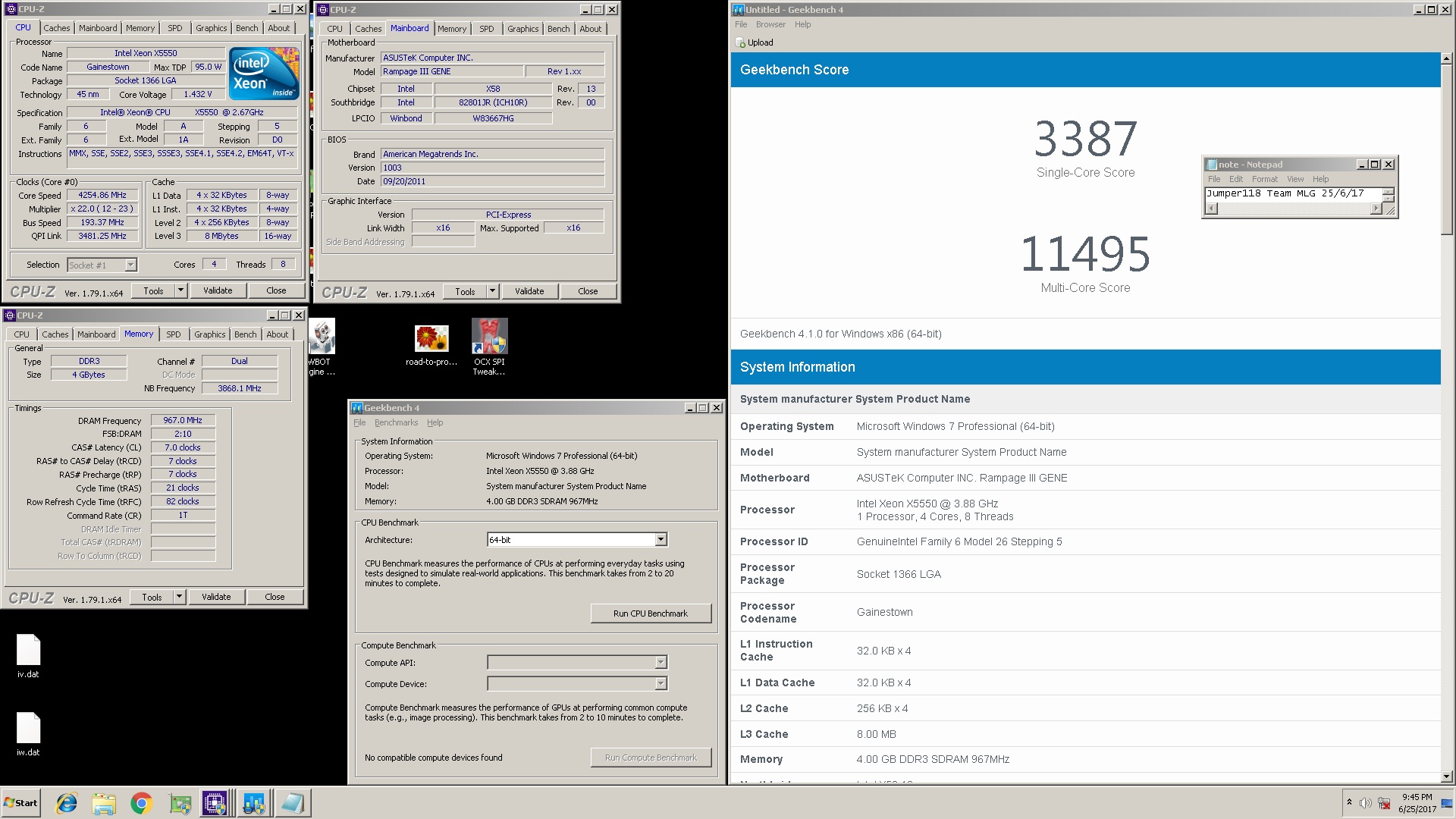Image resolution: width=1456 pixels, height=819 pixels.
Task: Click the volume speaker tray icon
Action: coord(1365,803)
